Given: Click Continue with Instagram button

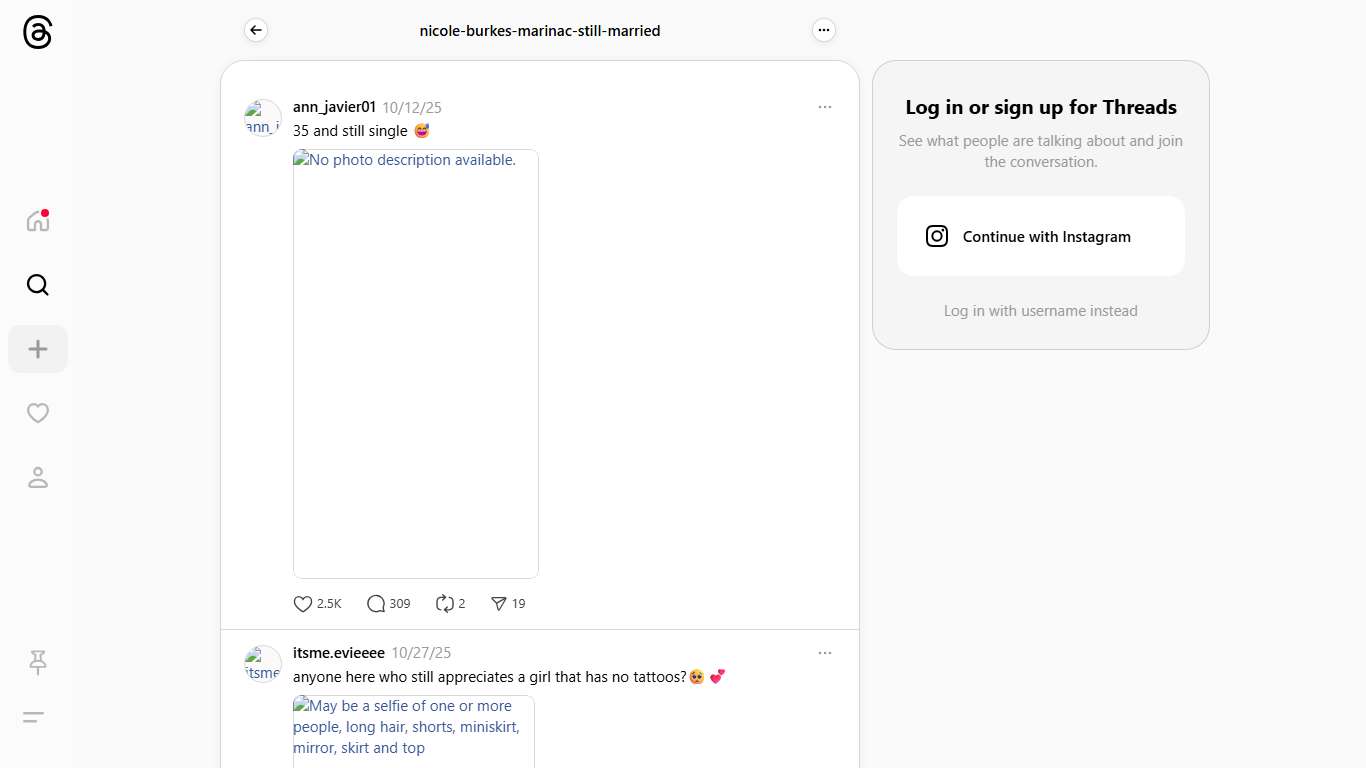Looking at the screenshot, I should click(1040, 236).
